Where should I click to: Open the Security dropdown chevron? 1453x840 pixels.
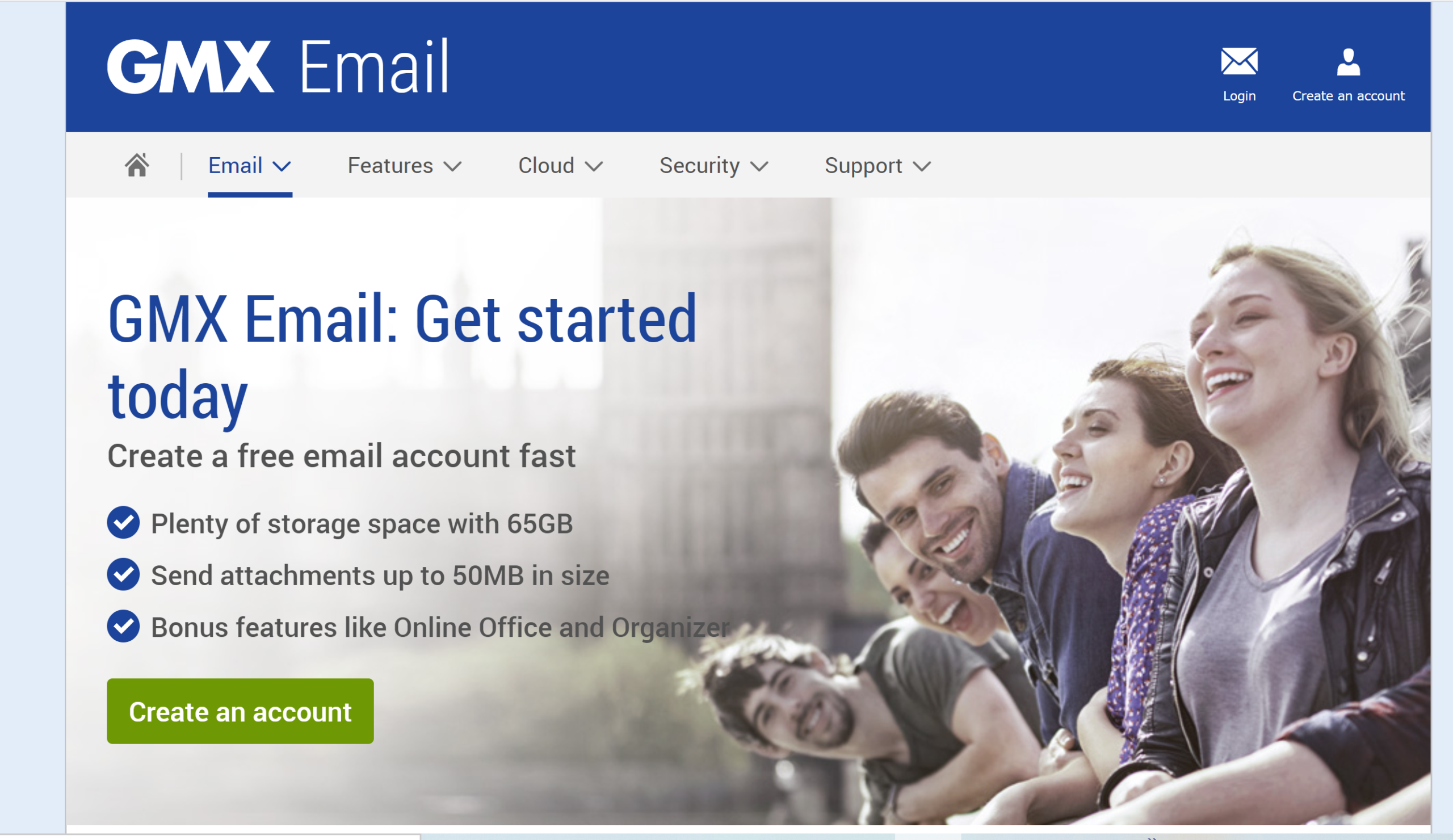click(759, 167)
